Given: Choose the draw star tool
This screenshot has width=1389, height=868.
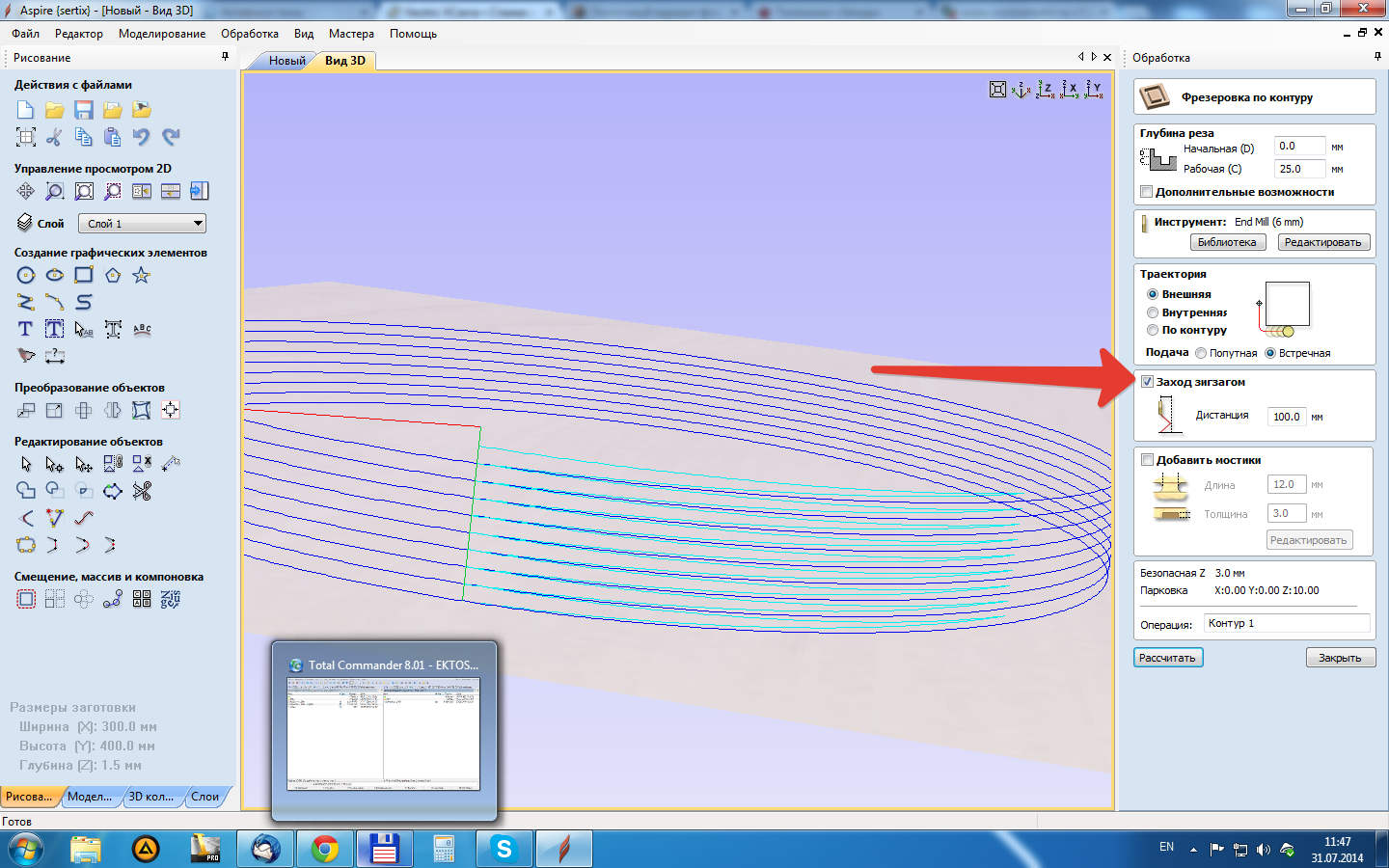Looking at the screenshot, I should [x=142, y=275].
